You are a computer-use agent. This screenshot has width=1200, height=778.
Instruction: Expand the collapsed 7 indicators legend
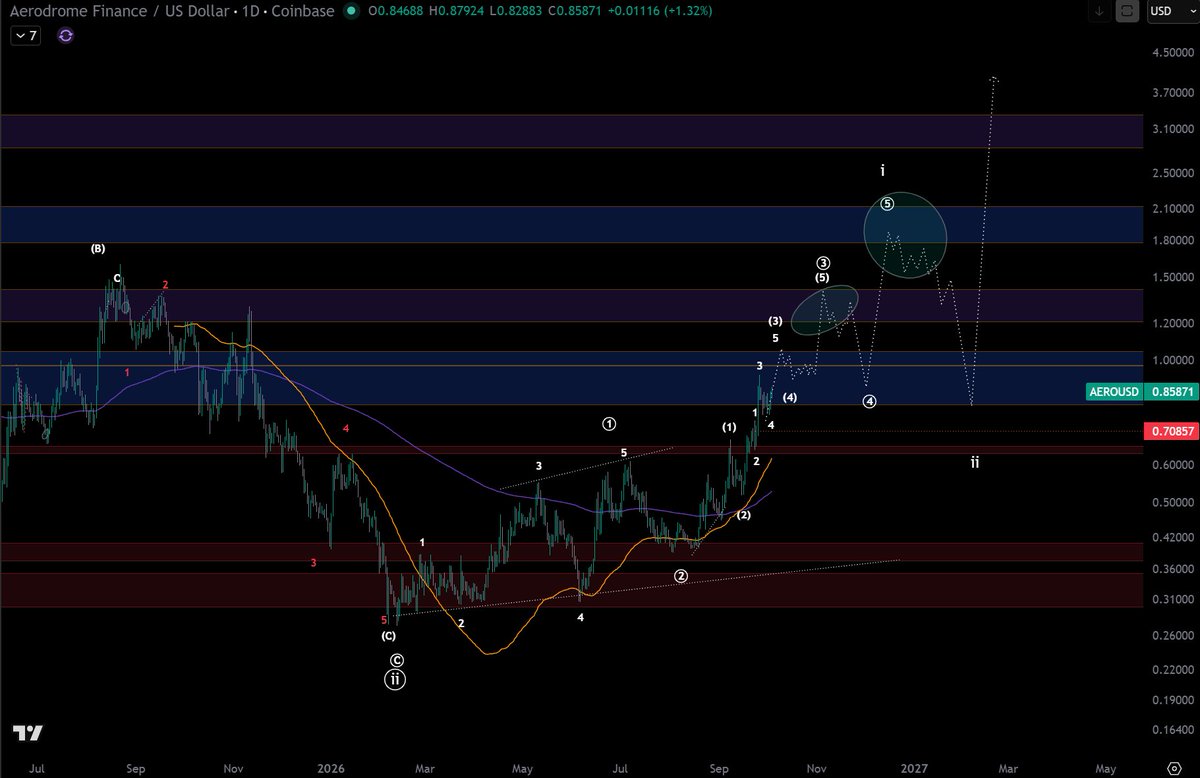pos(26,35)
